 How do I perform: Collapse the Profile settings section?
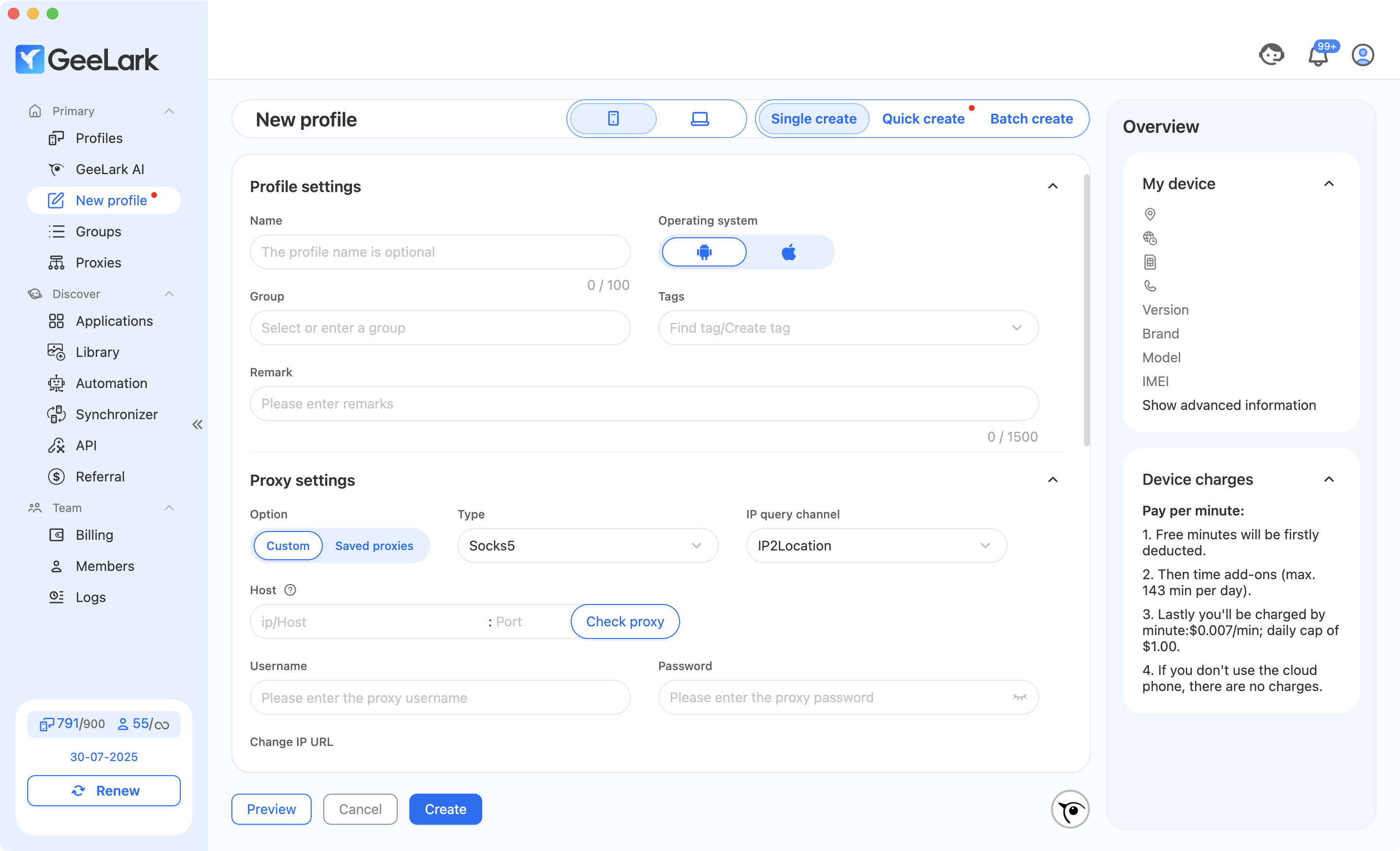(1052, 186)
